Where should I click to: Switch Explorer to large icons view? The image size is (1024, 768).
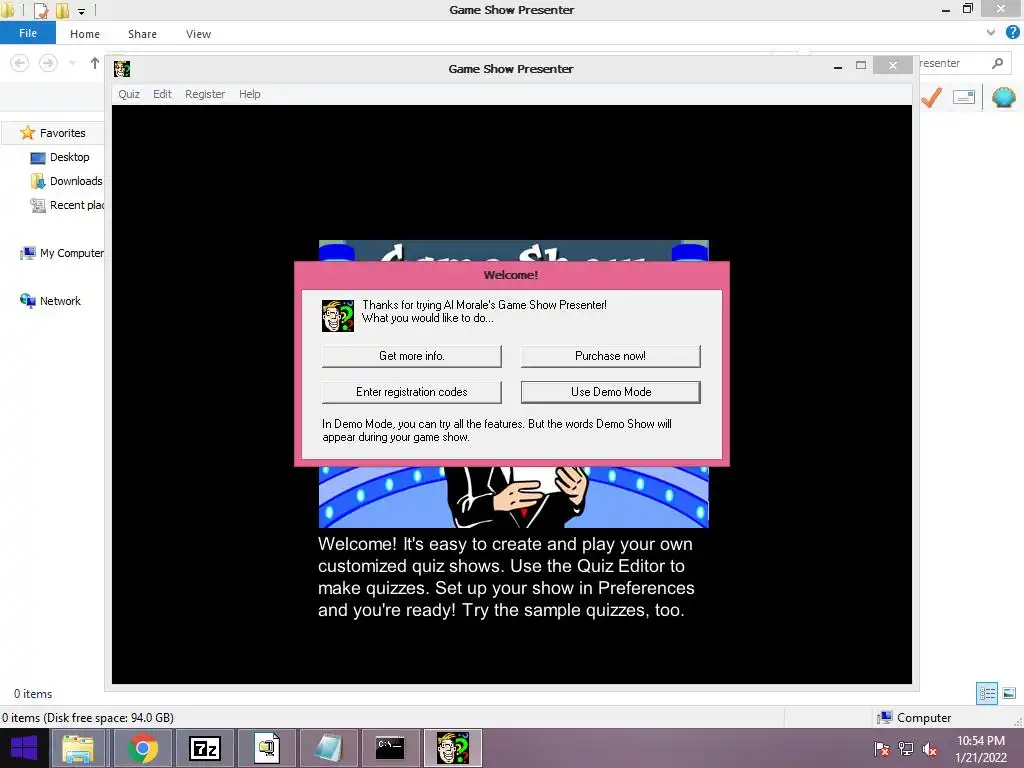[x=1009, y=693]
